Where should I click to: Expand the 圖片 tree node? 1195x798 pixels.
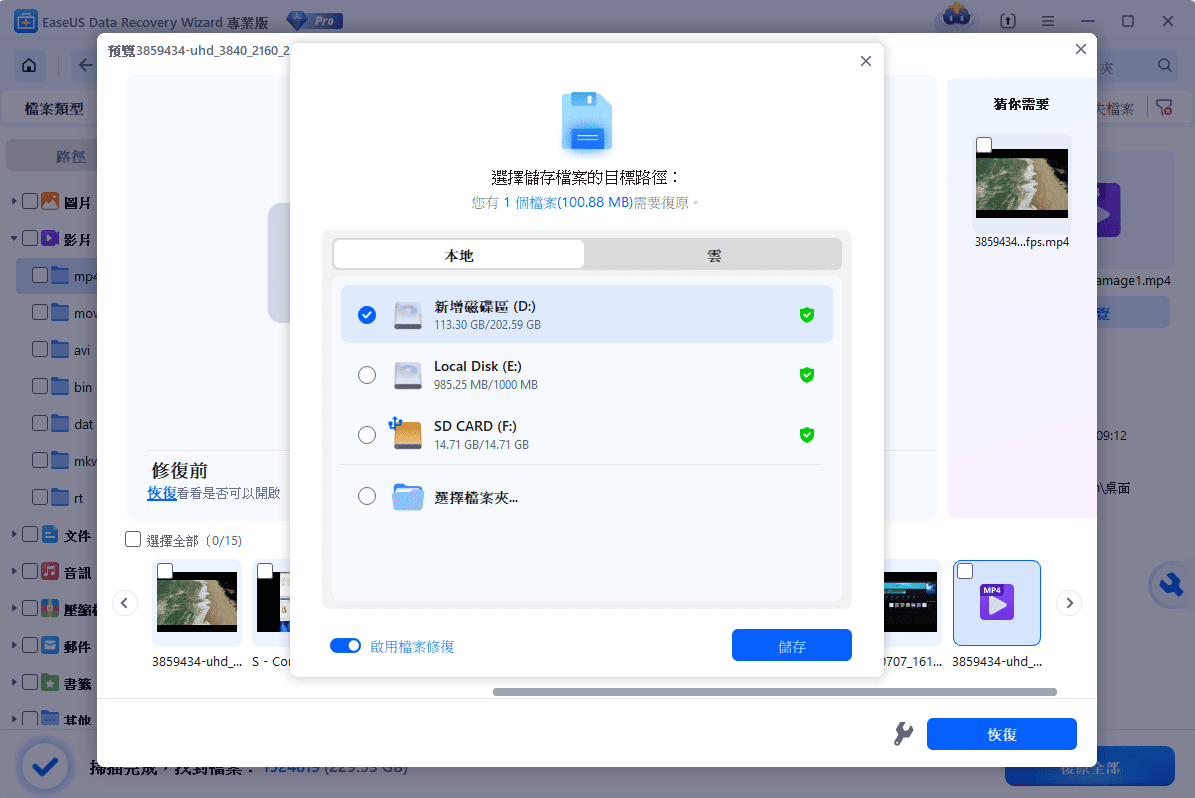(x=14, y=201)
